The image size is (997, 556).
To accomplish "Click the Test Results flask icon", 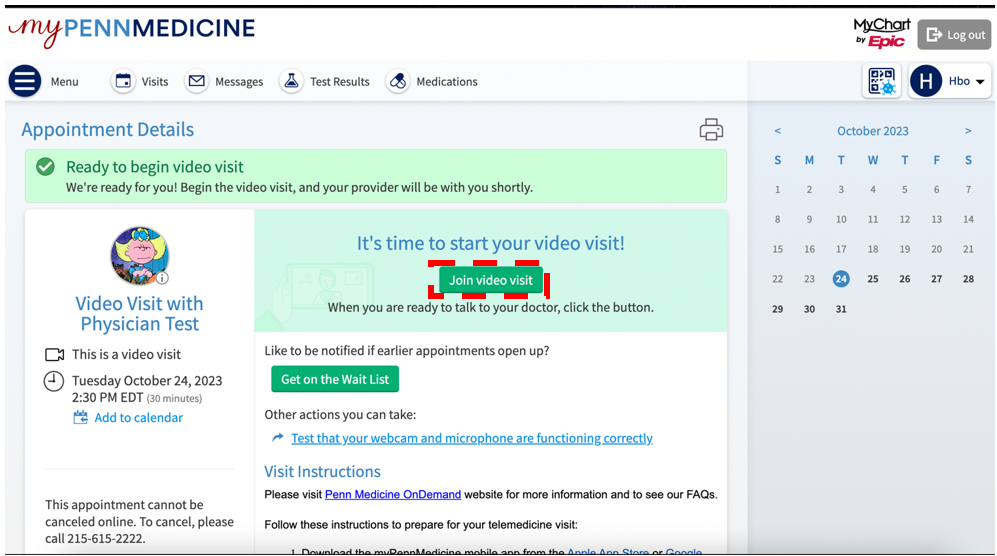I will tap(291, 81).
